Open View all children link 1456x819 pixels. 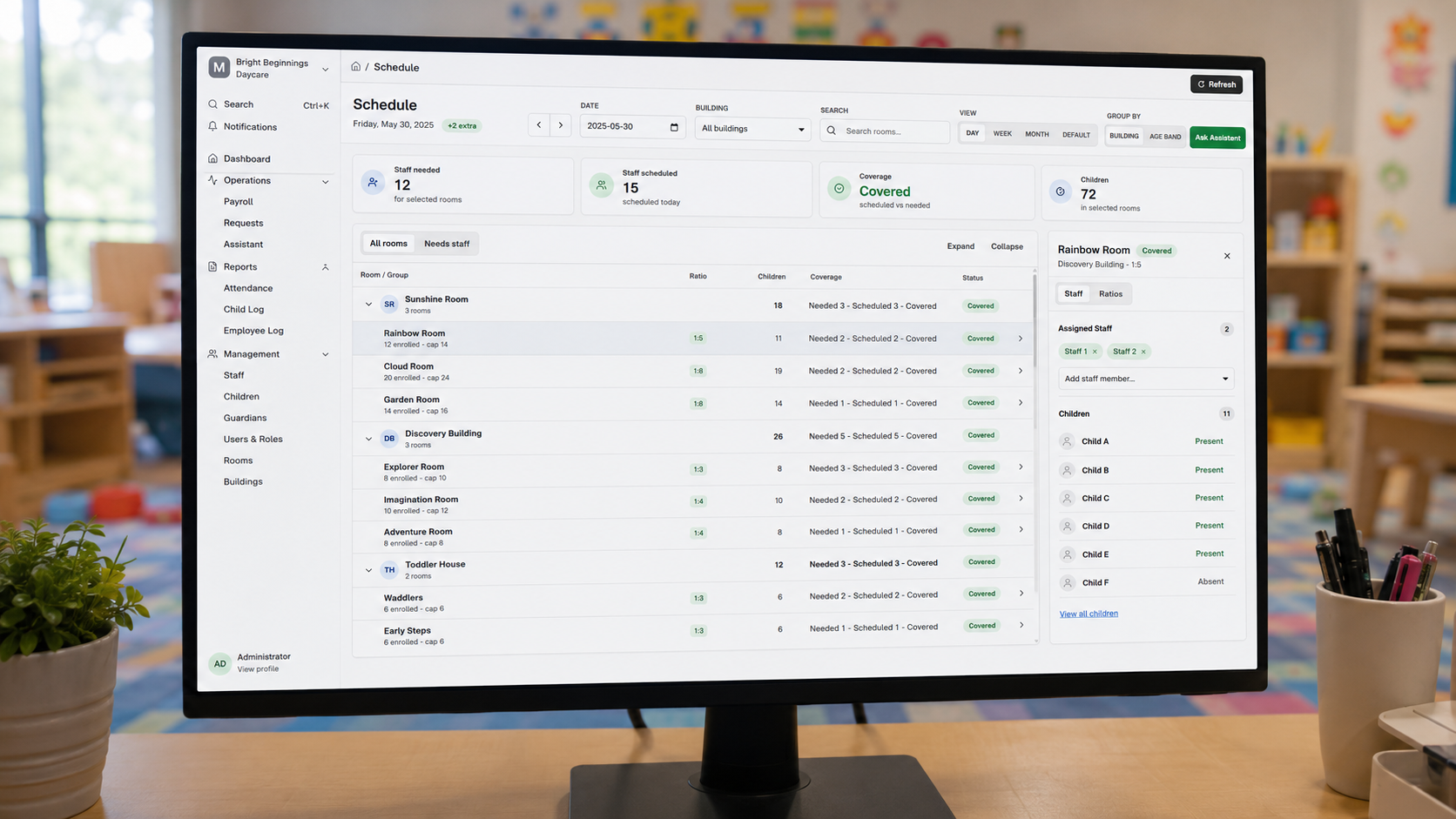(x=1089, y=614)
